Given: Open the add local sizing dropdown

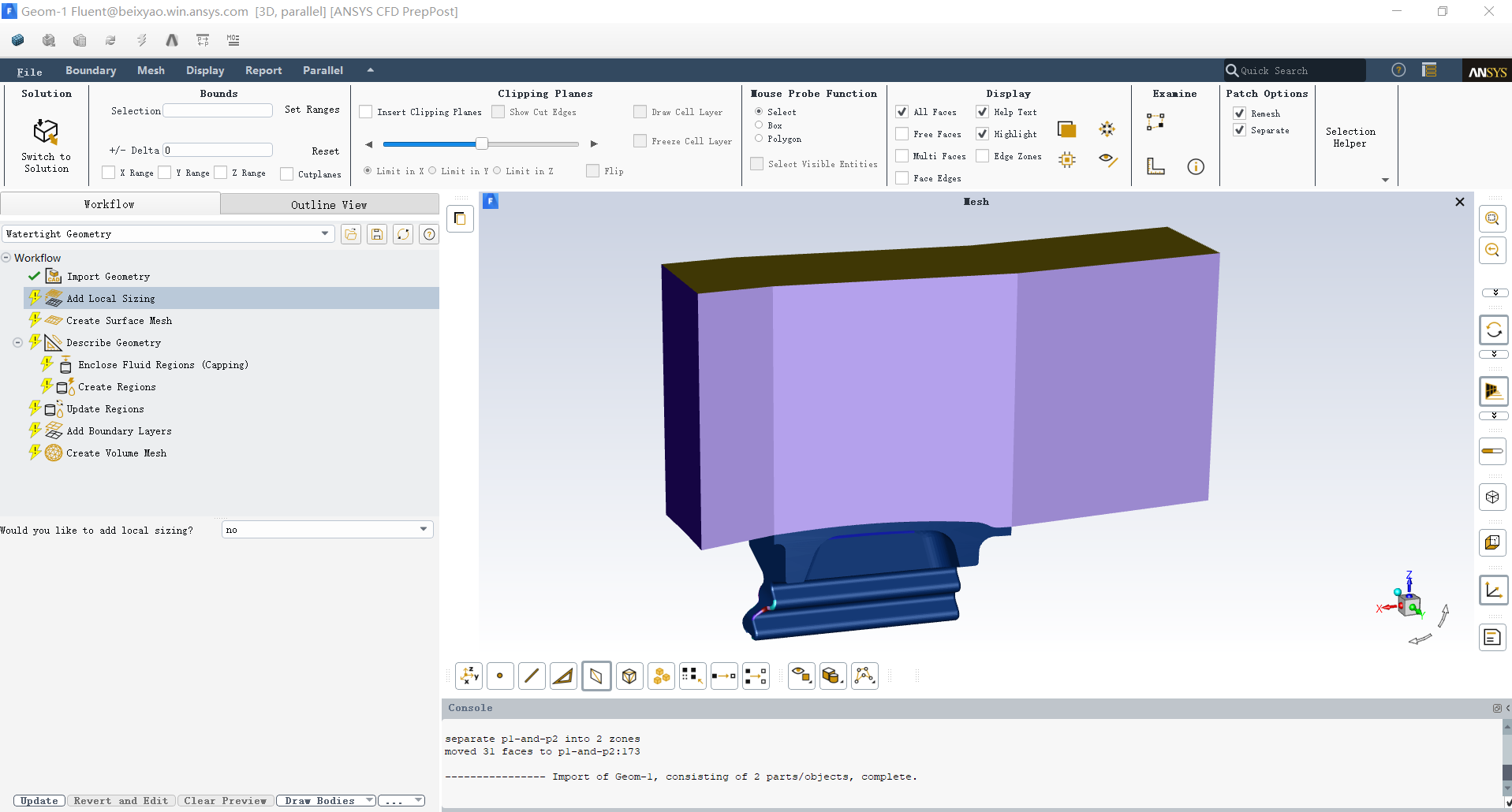Looking at the screenshot, I should 327,530.
